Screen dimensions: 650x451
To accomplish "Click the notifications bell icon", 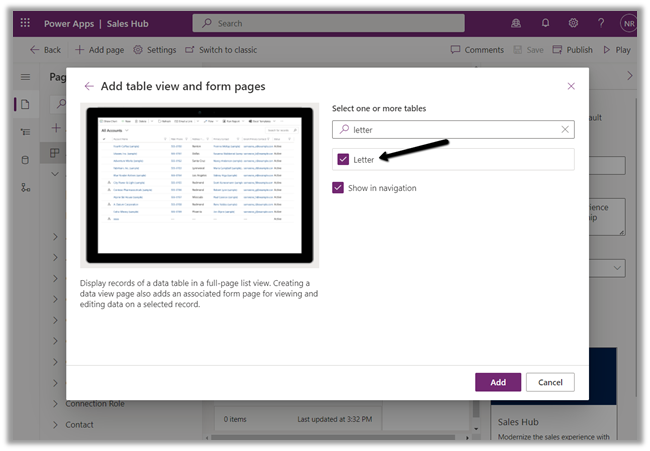I will coord(546,23).
